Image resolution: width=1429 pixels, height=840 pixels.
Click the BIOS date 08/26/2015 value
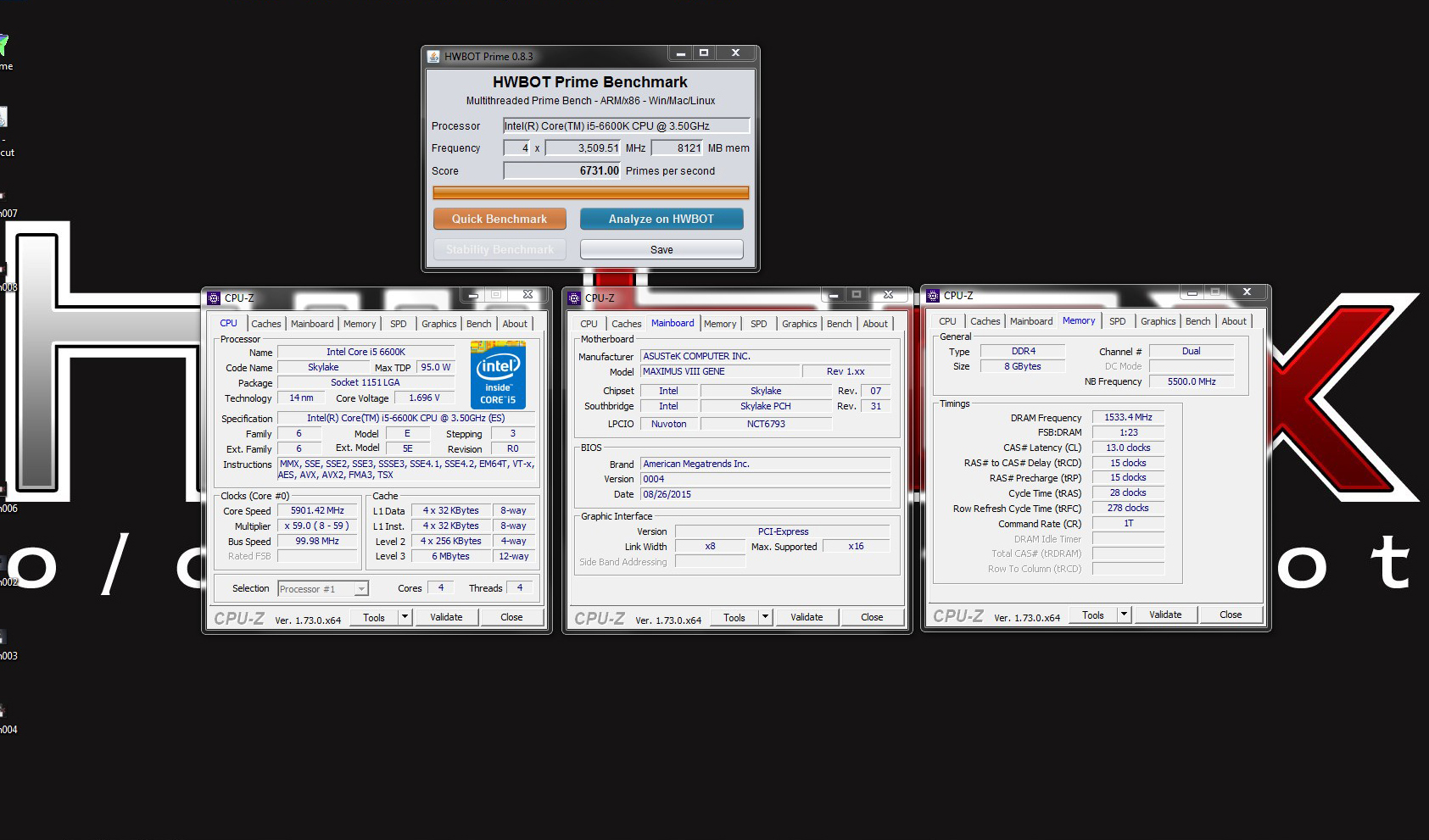[x=766, y=494]
